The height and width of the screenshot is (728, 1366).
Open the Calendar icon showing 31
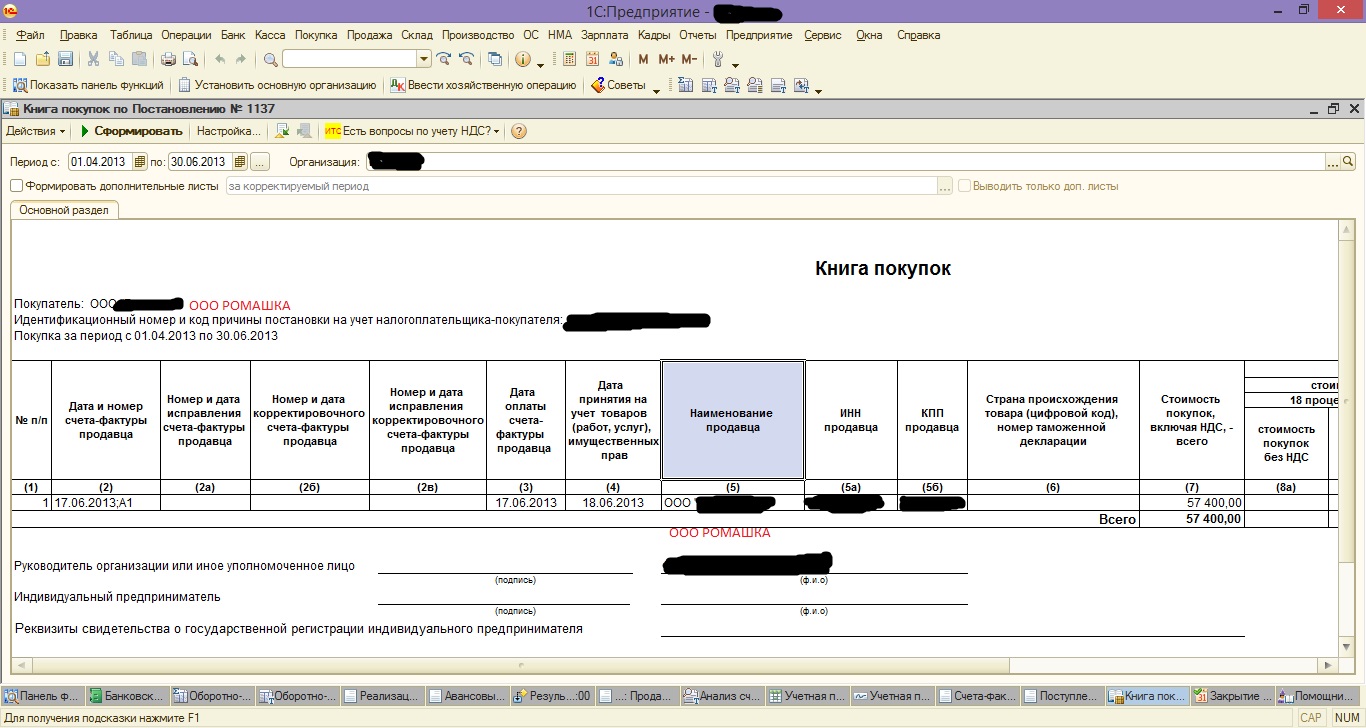tap(593, 60)
